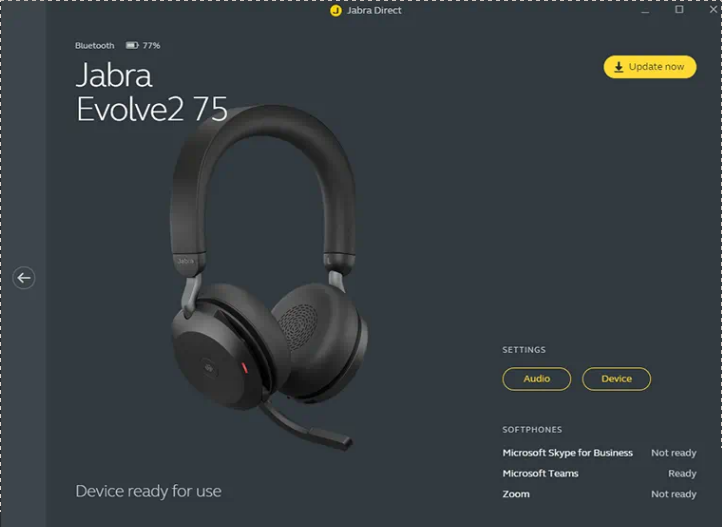Click the Evolve2 75 headset image

click(x=269, y=276)
